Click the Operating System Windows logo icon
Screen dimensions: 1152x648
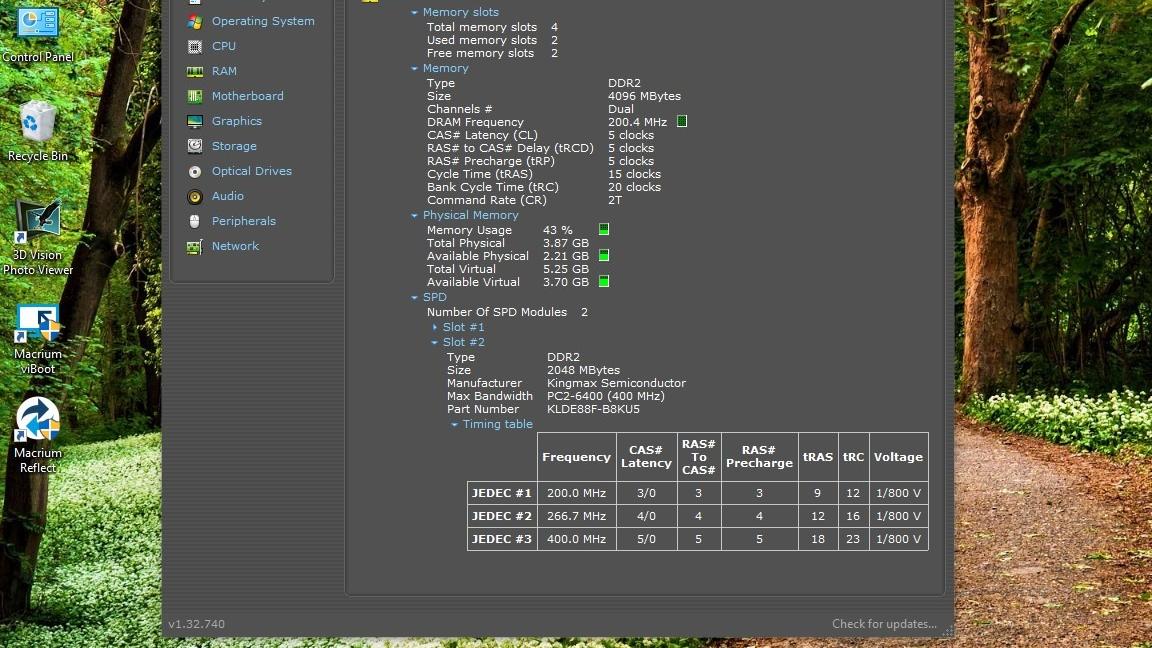pos(194,21)
